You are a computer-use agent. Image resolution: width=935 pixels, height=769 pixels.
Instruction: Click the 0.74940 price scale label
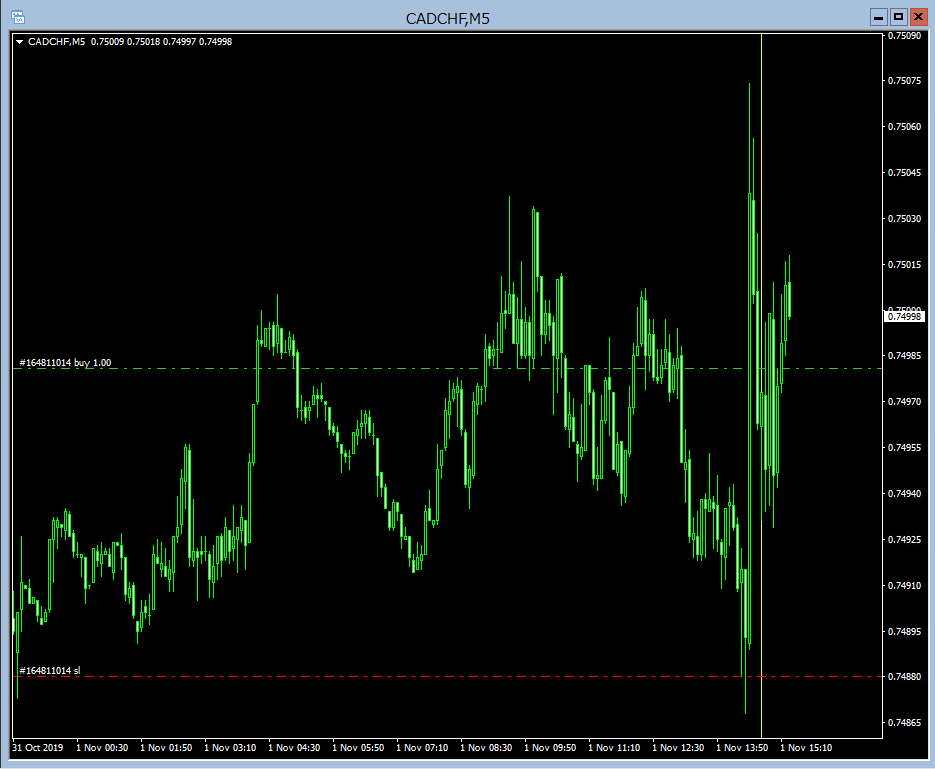point(904,493)
